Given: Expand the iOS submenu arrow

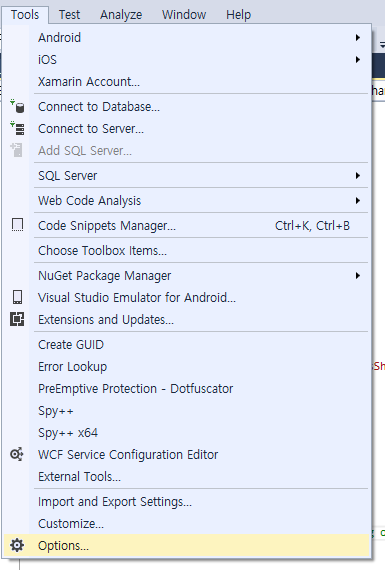Looking at the screenshot, I should tap(358, 59).
